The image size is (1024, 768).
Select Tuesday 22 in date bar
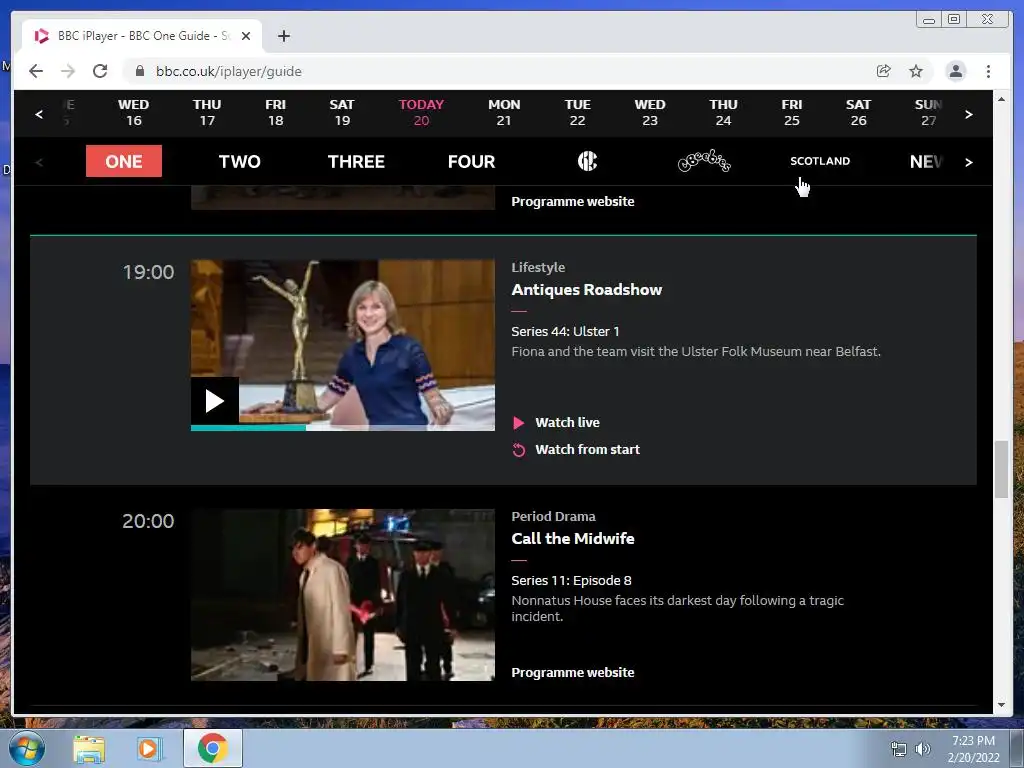point(577,112)
